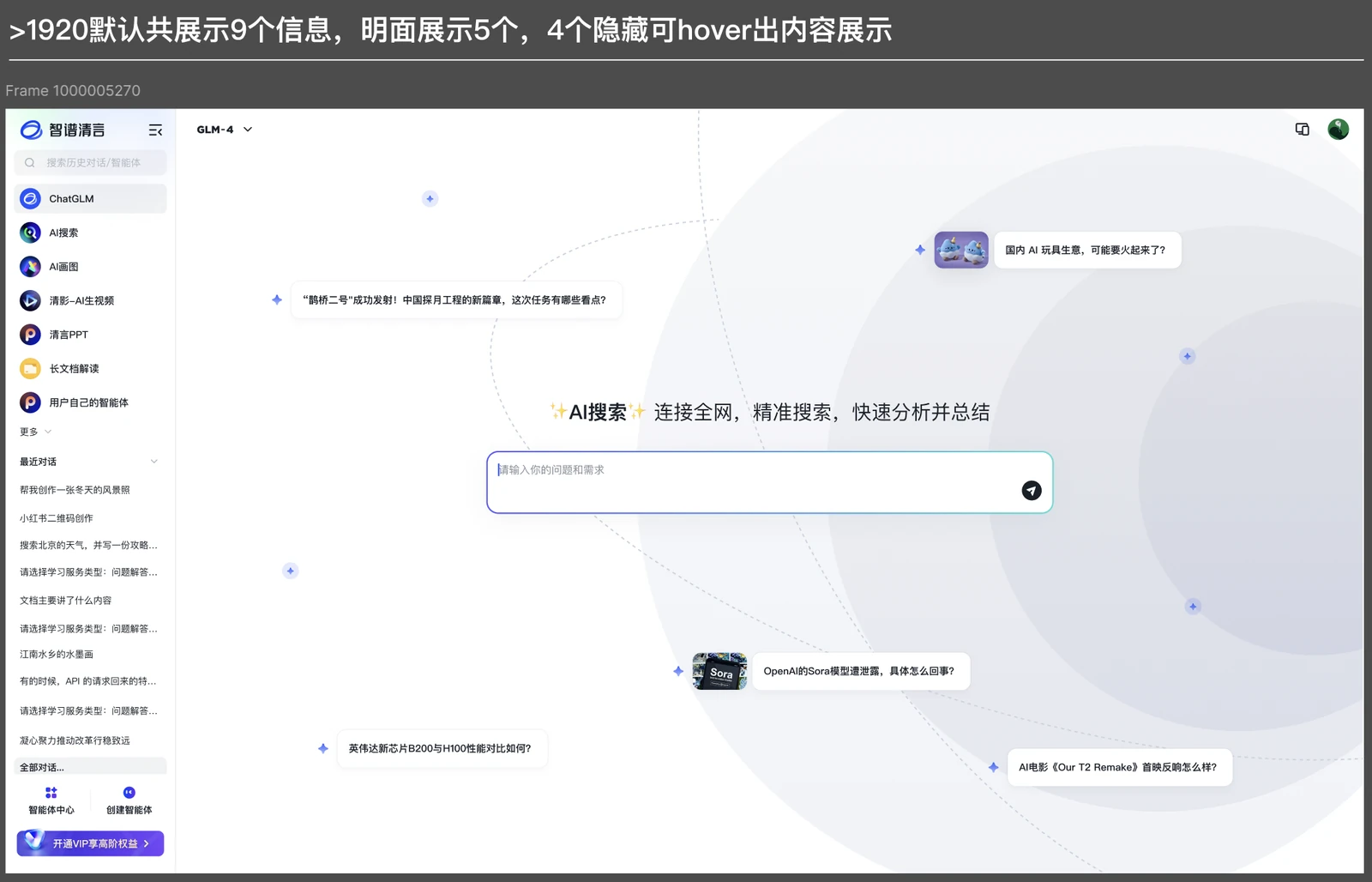Open chat 文档主要讲了什么内容

[x=66, y=601]
